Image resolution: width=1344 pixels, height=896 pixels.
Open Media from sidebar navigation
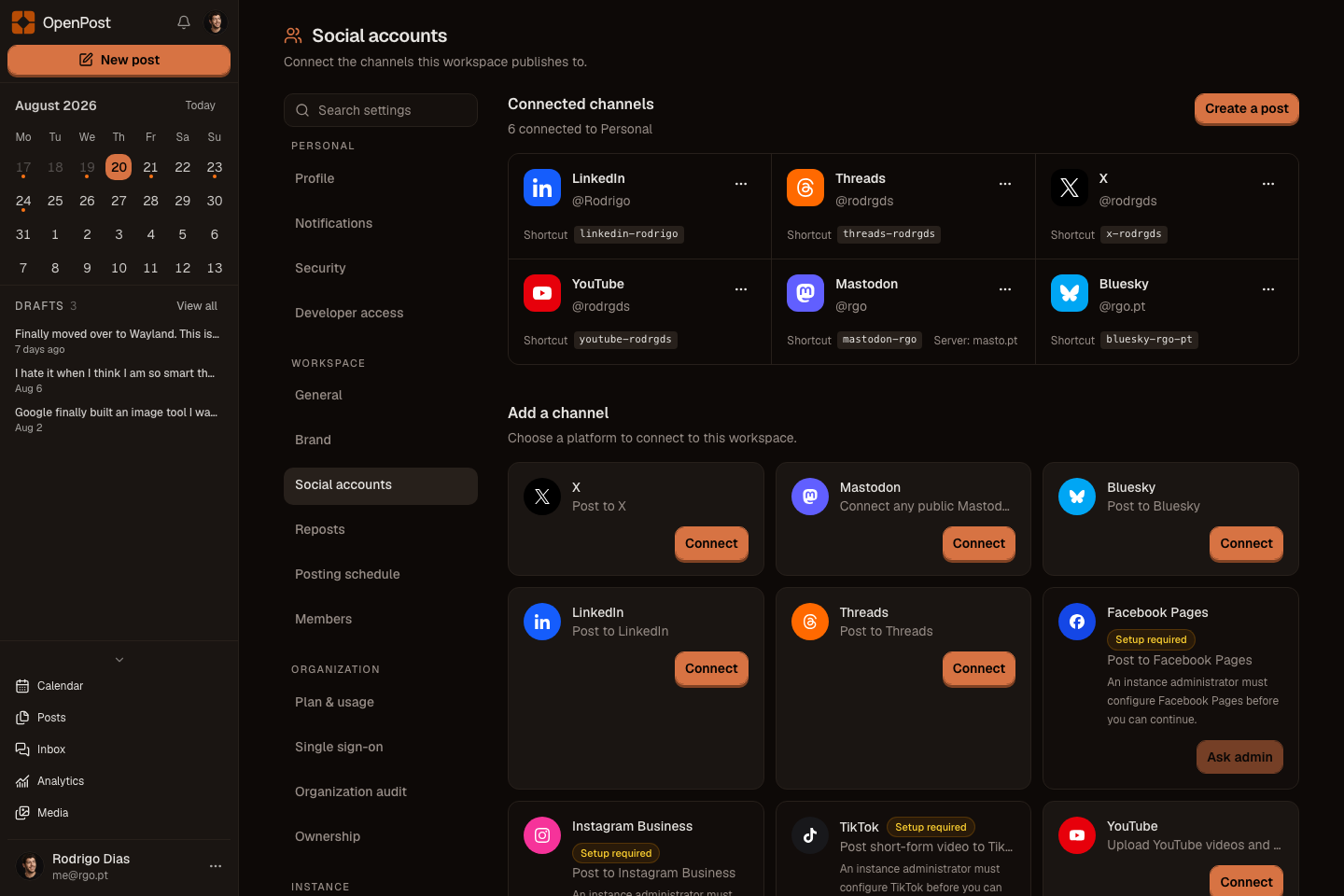tap(119, 813)
